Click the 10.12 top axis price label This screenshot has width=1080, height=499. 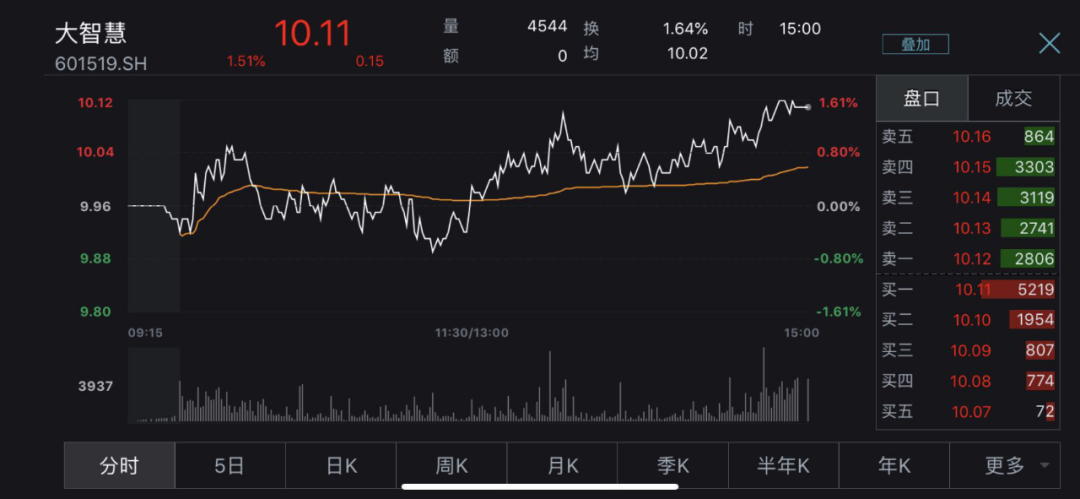pyautogui.click(x=95, y=103)
